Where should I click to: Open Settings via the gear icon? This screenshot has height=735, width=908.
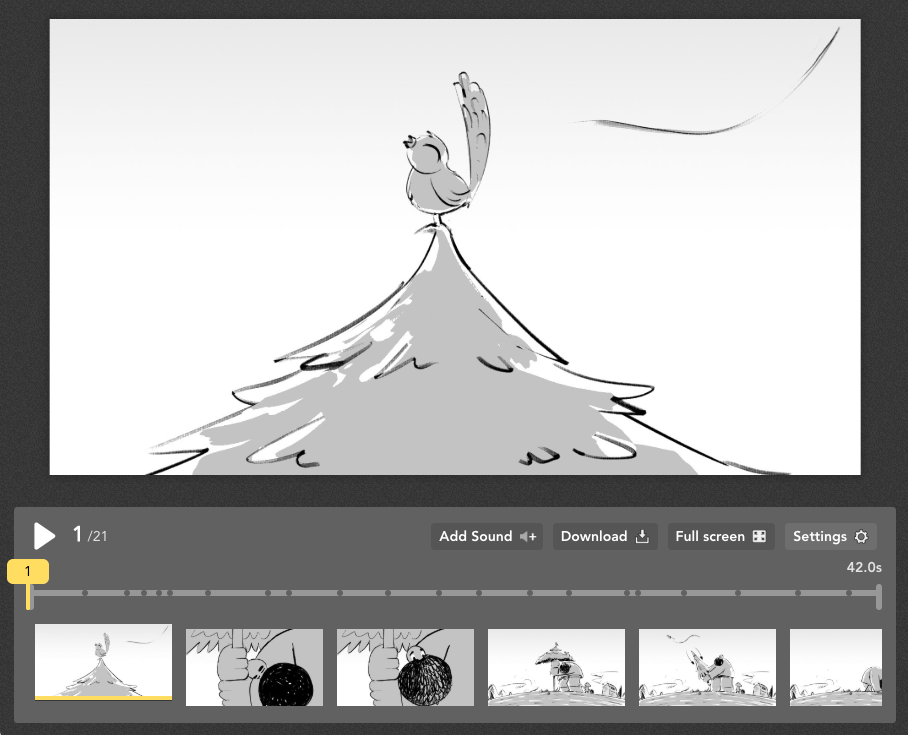pyautogui.click(x=860, y=536)
